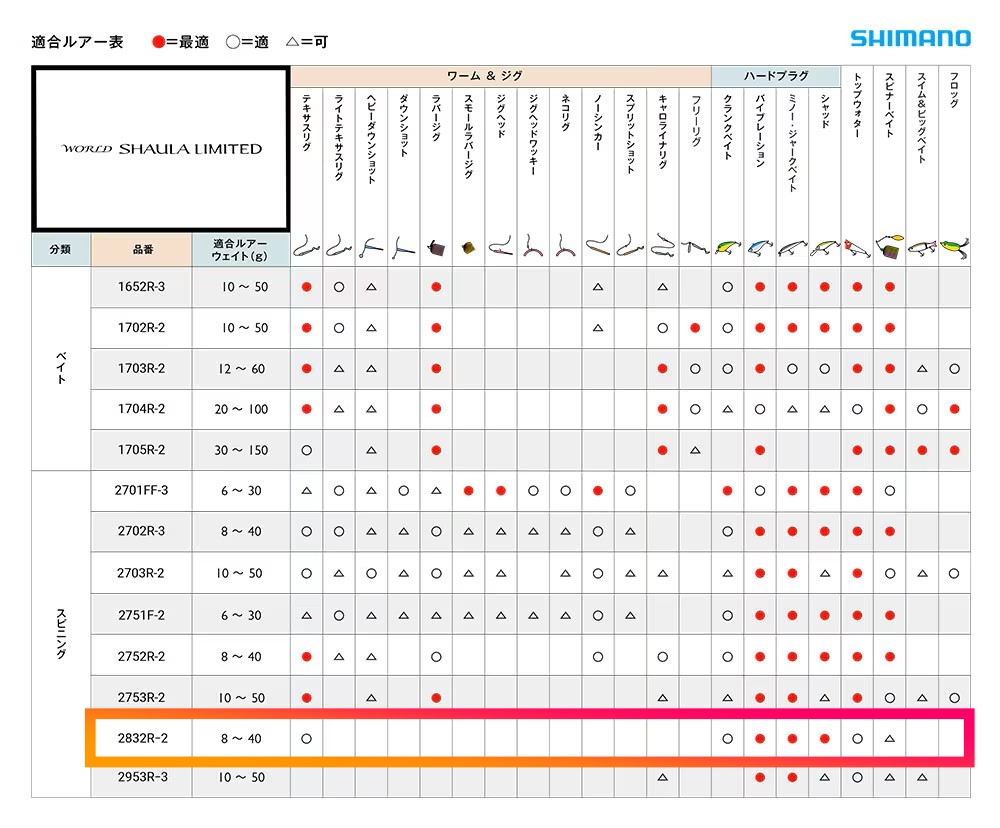The height and width of the screenshot is (828, 1000).
Task: Click the 12 ~ 60 lure weight cell
Action: pos(241,369)
